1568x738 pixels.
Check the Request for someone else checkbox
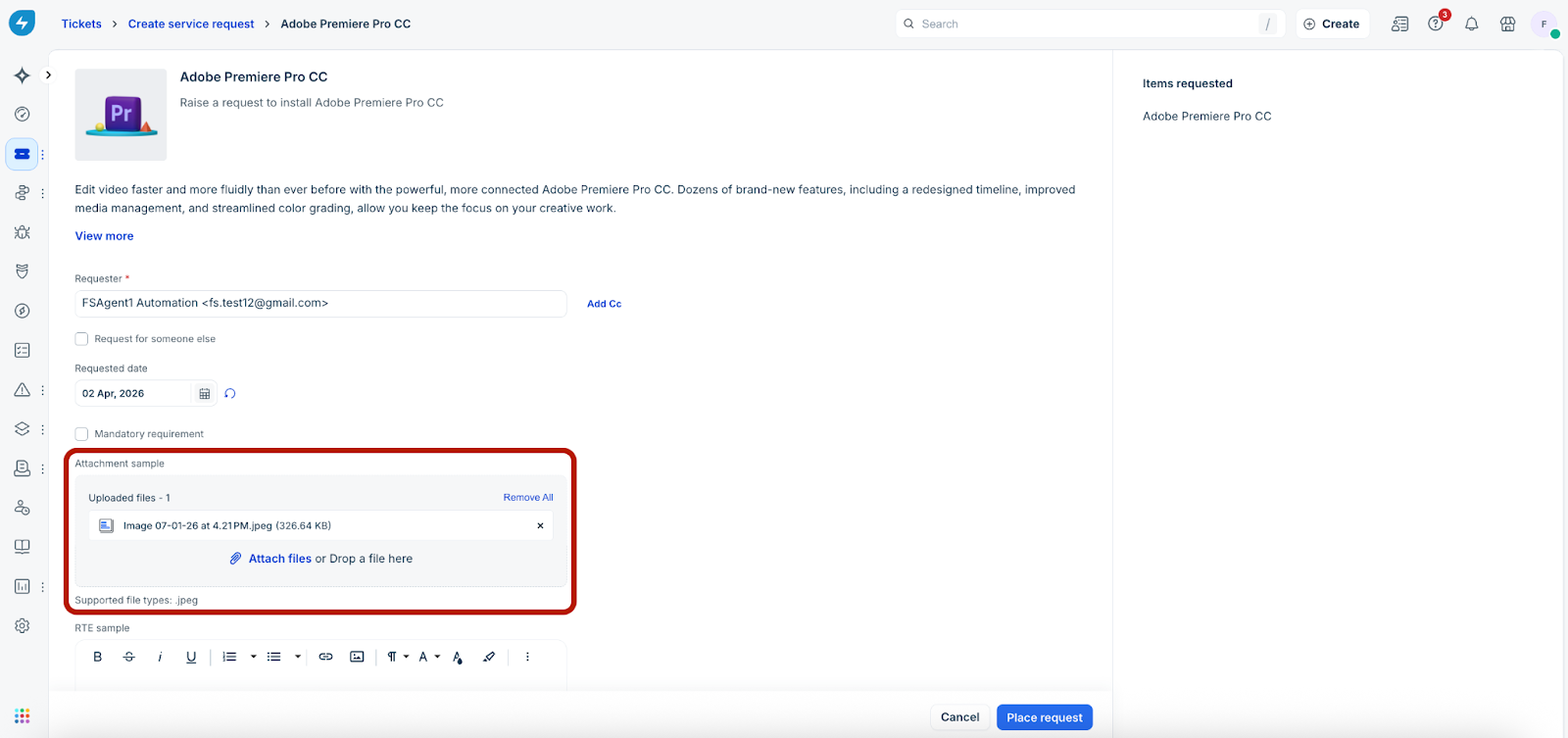(x=81, y=339)
